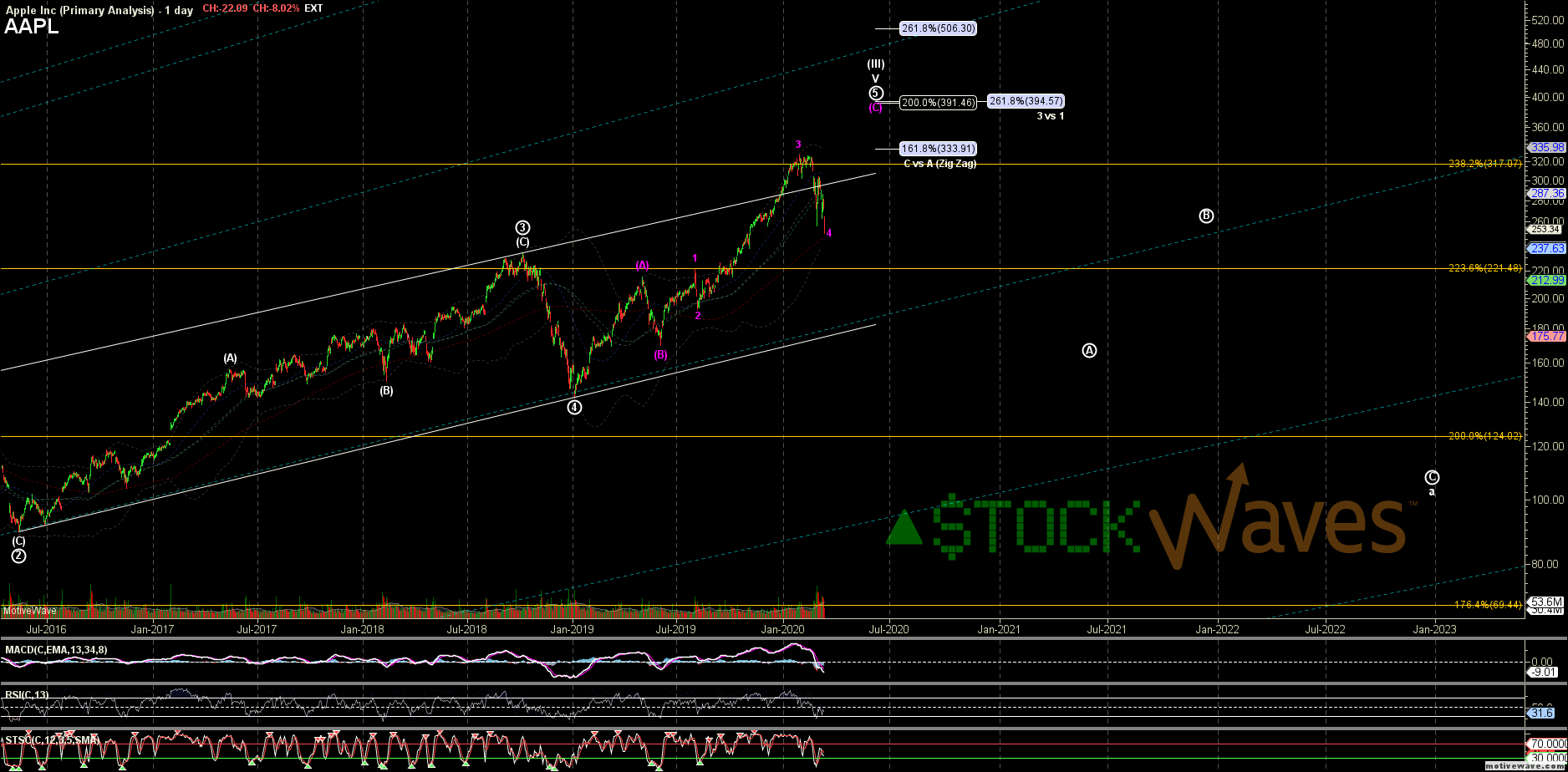
Task: Select the circled 4 wave label at 2019 low
Action: (x=574, y=408)
